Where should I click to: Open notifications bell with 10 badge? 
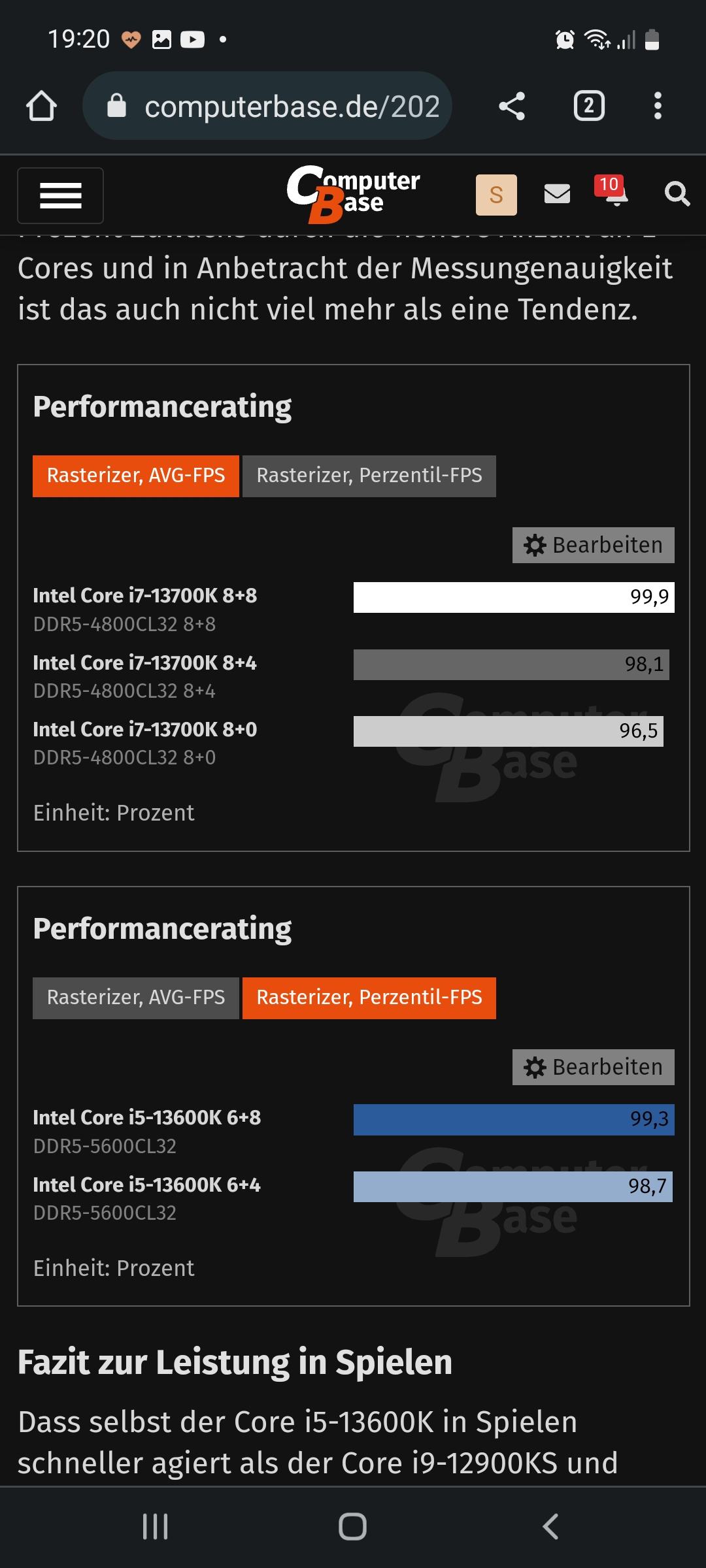pyautogui.click(x=613, y=191)
